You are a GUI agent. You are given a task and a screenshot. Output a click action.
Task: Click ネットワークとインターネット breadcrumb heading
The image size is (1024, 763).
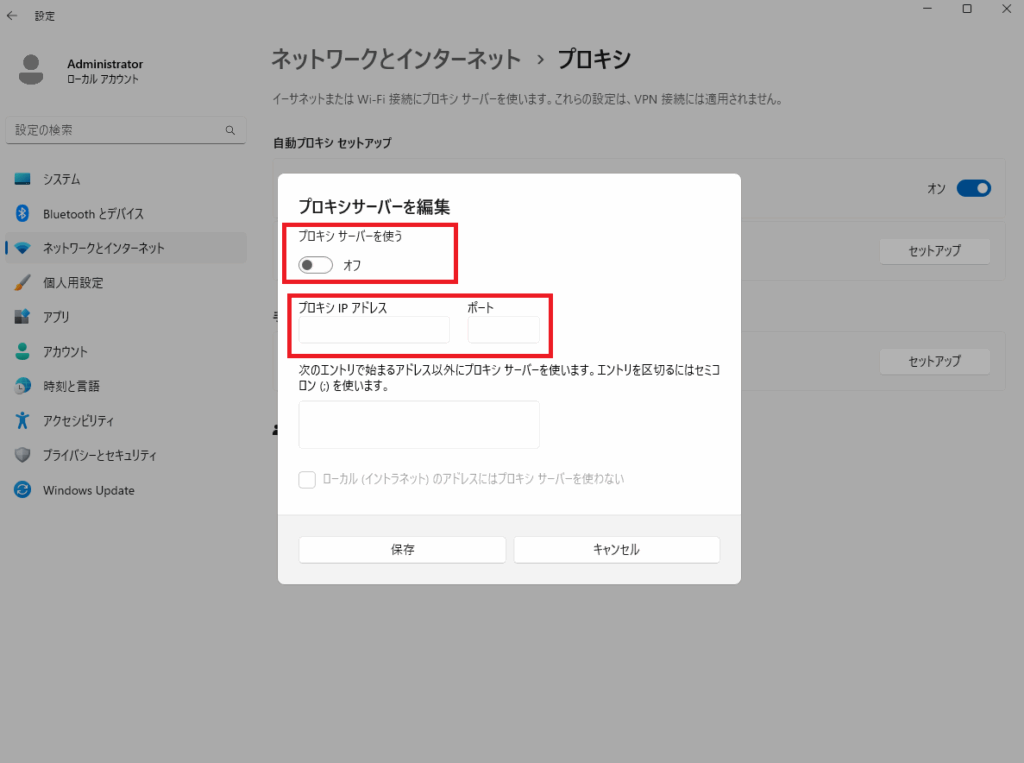coord(395,59)
